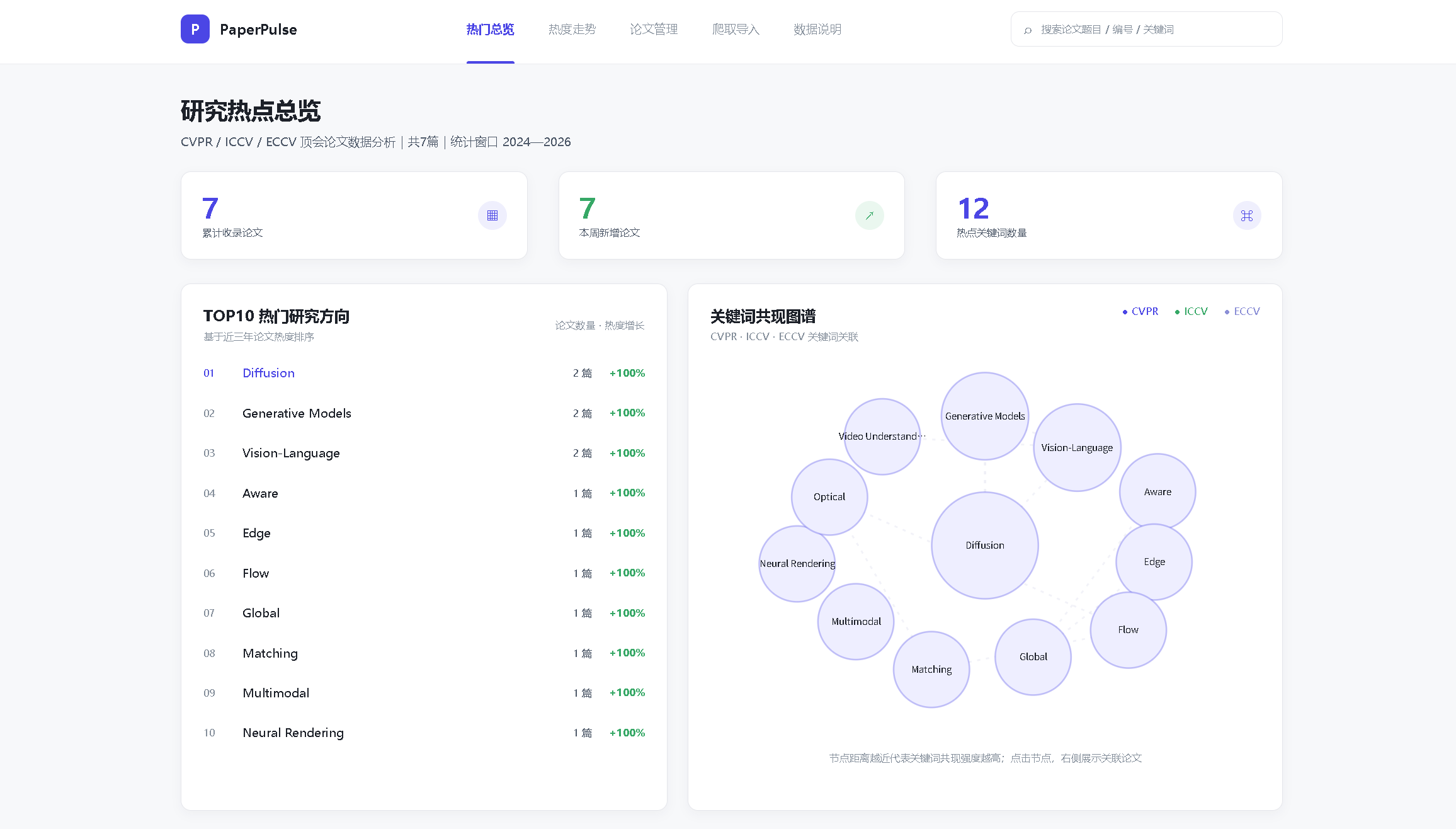Select the Matching row in TOP10 list

coord(424,653)
